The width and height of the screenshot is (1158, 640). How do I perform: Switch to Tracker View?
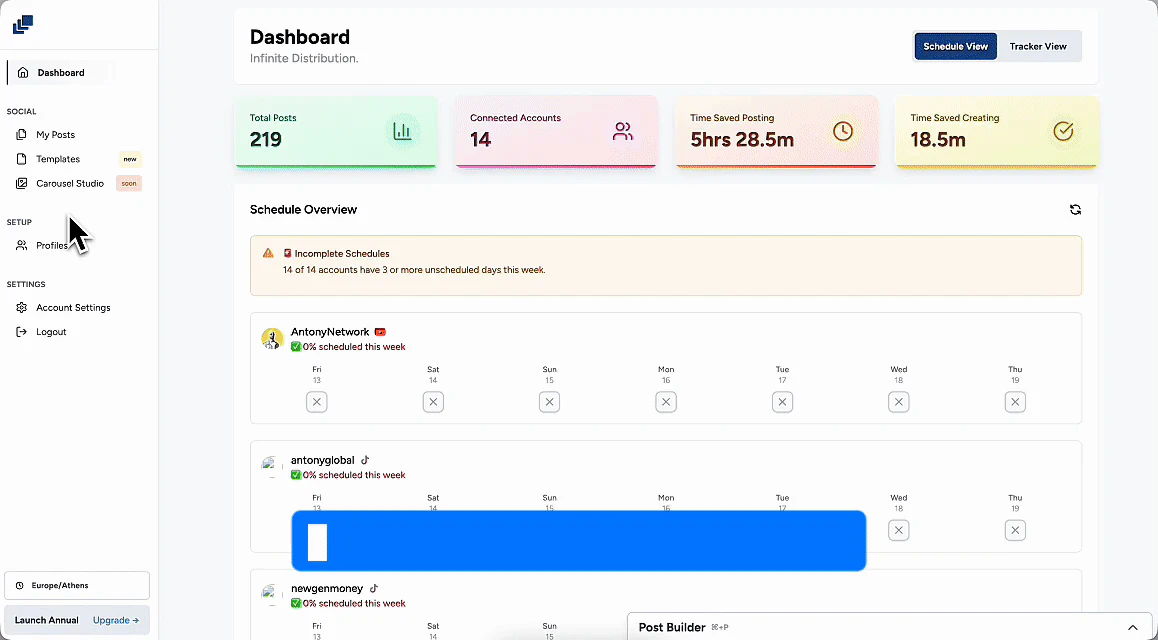1039,46
